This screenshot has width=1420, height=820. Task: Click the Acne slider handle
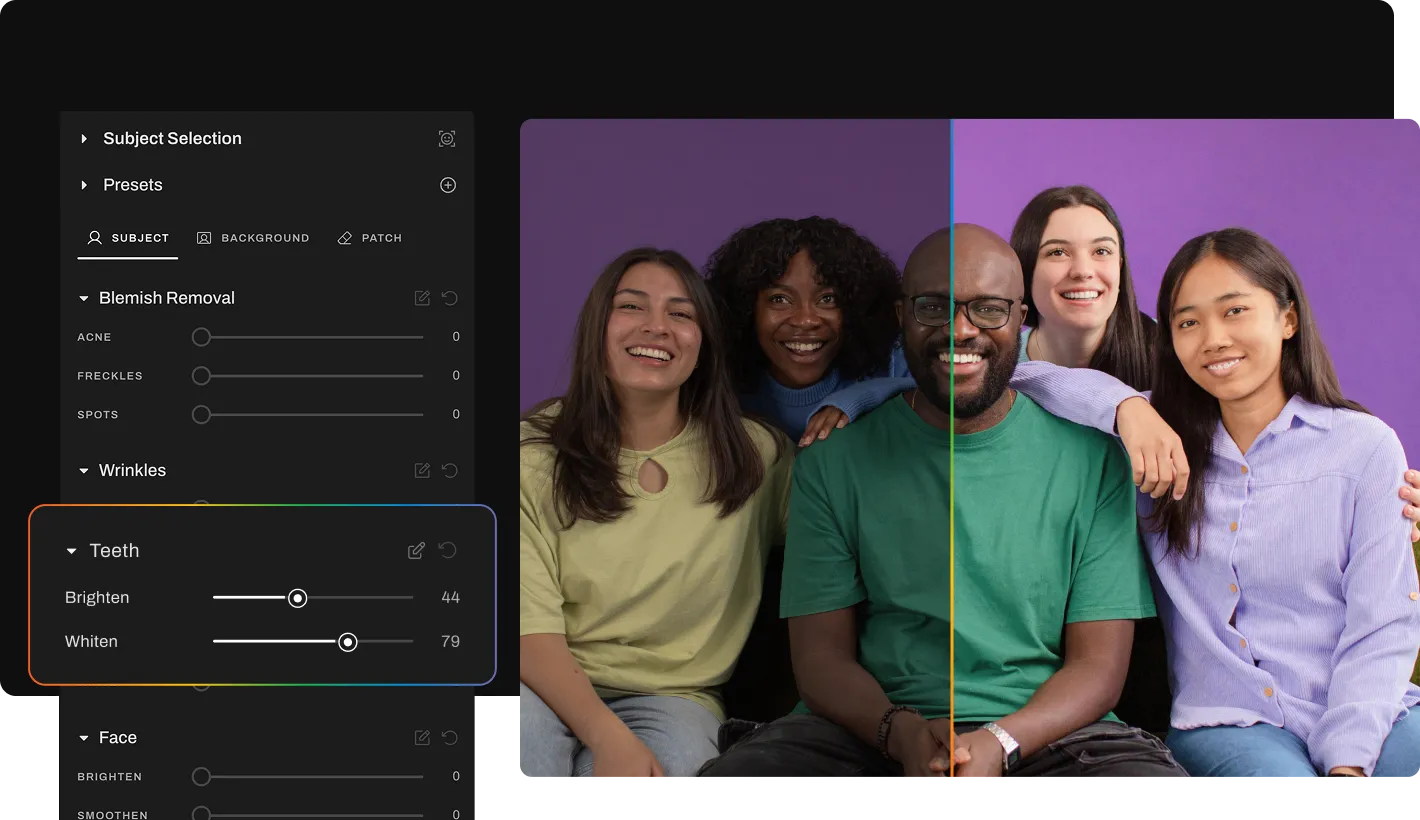pyautogui.click(x=201, y=337)
